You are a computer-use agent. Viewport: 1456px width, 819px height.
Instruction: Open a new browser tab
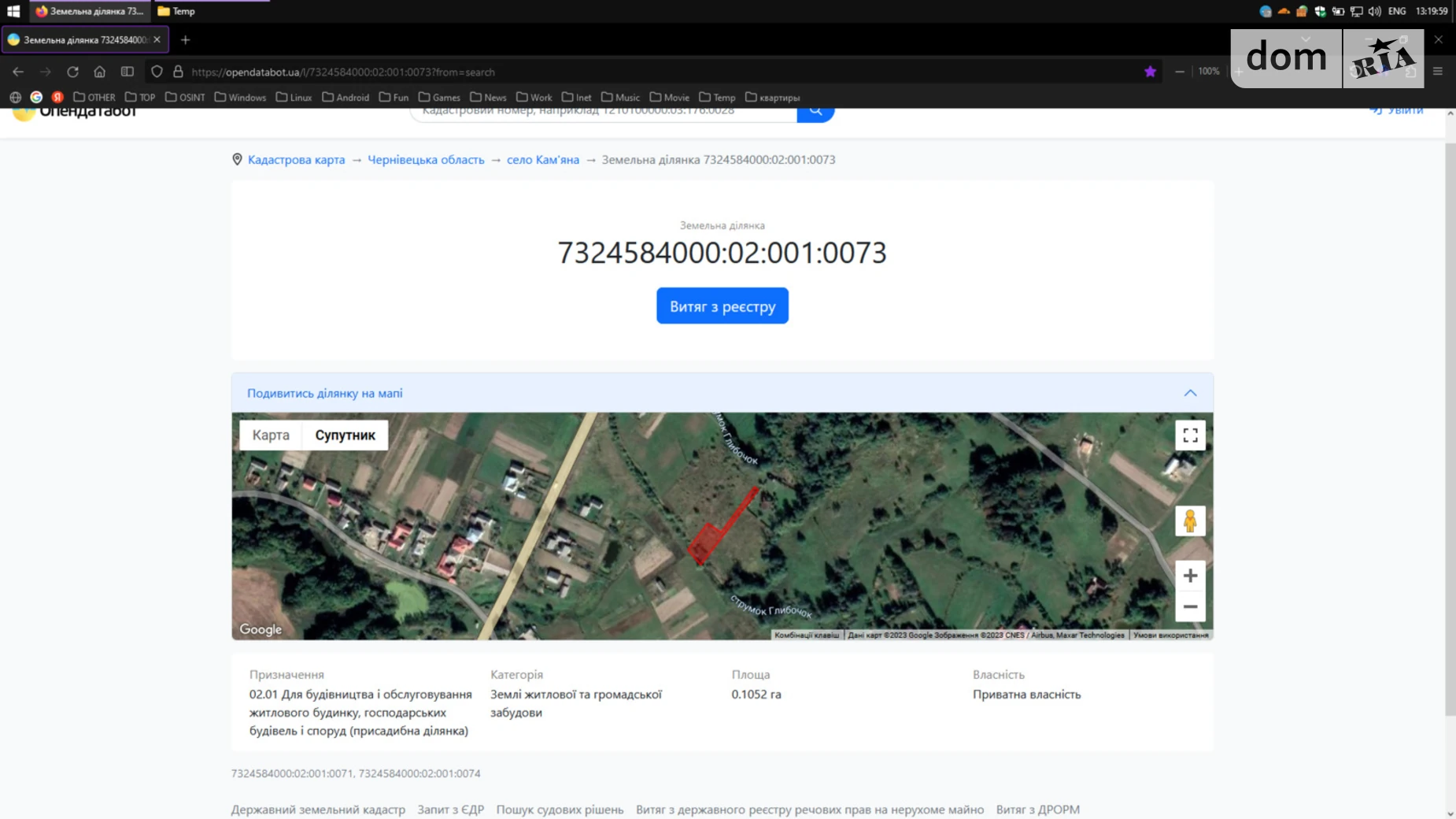[x=185, y=39]
